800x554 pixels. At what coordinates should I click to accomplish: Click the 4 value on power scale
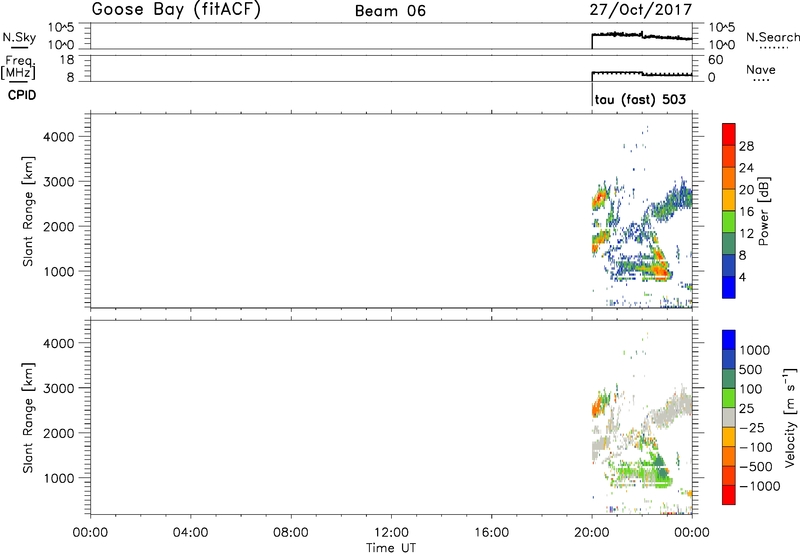pyautogui.click(x=742, y=277)
